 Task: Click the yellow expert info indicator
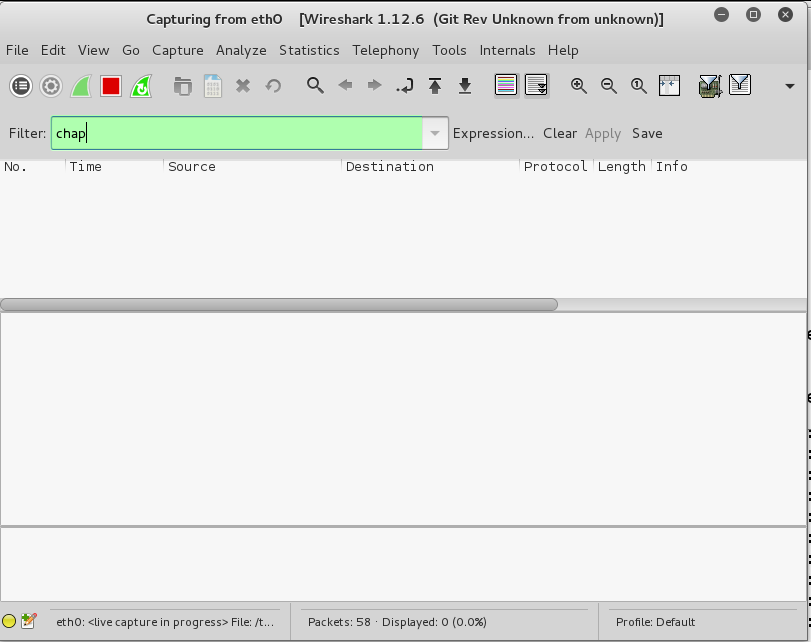pyautogui.click(x=9, y=621)
